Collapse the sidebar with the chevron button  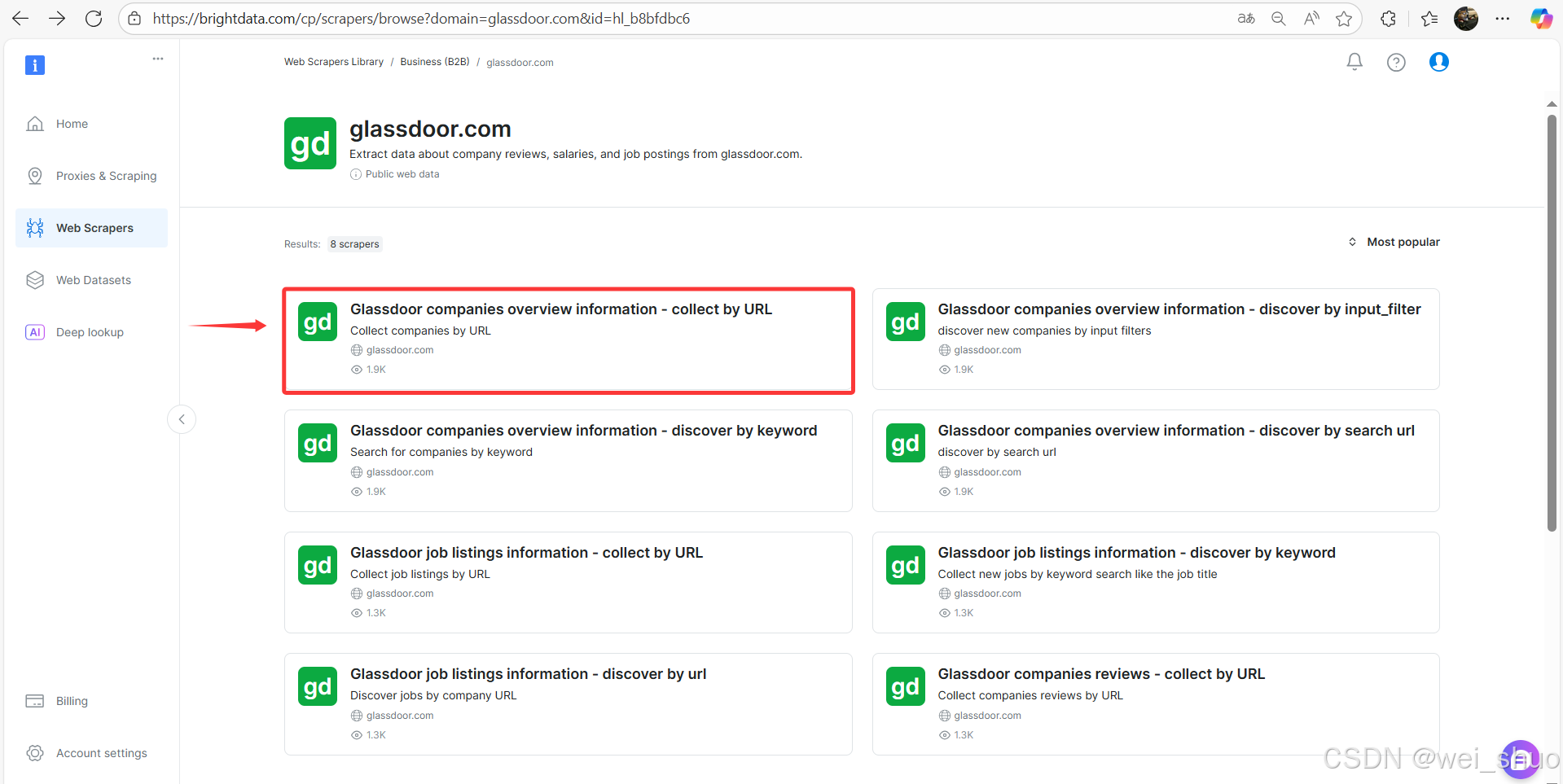coord(182,419)
